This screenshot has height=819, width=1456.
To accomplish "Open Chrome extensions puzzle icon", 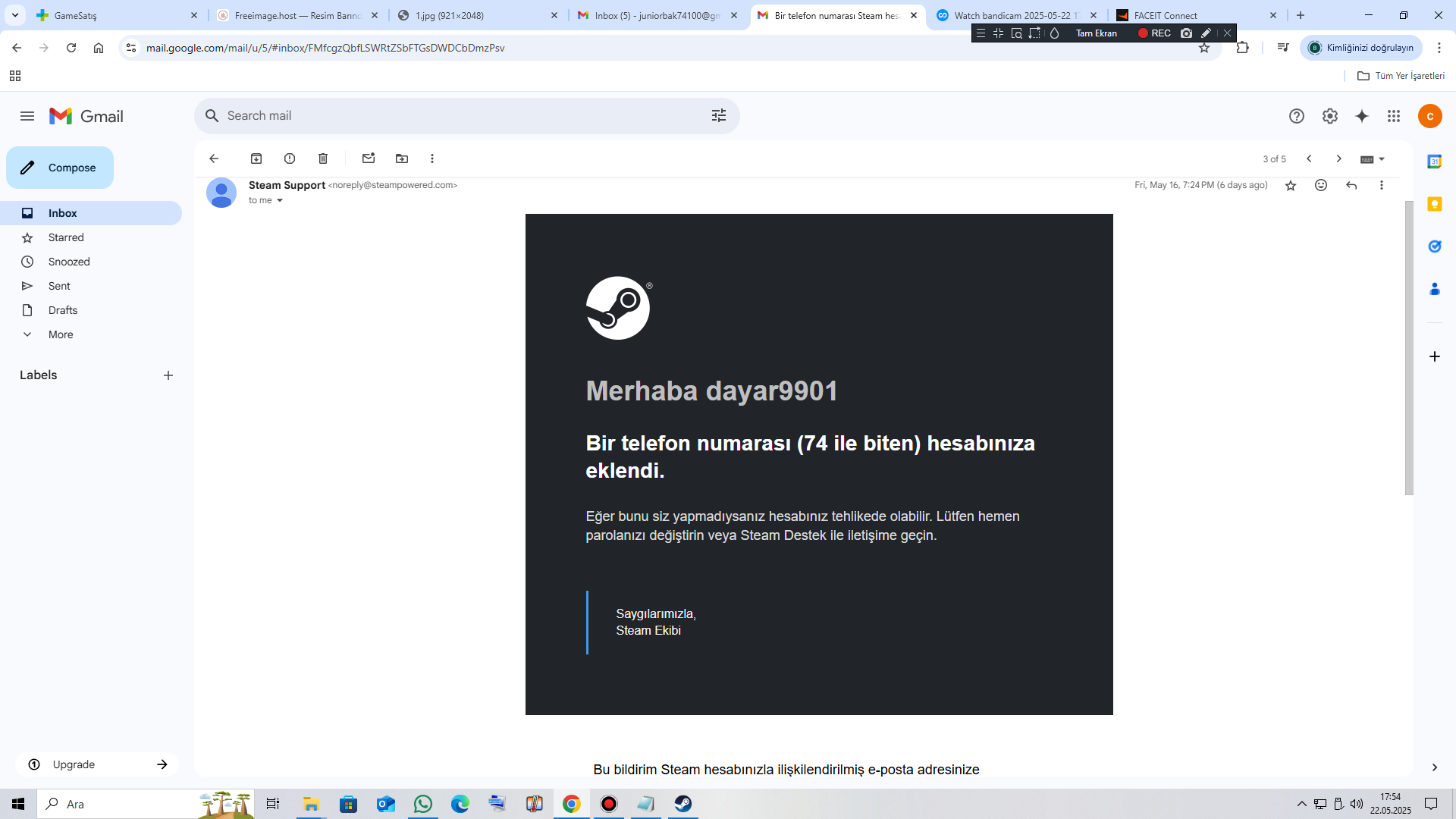I will (x=1242, y=48).
